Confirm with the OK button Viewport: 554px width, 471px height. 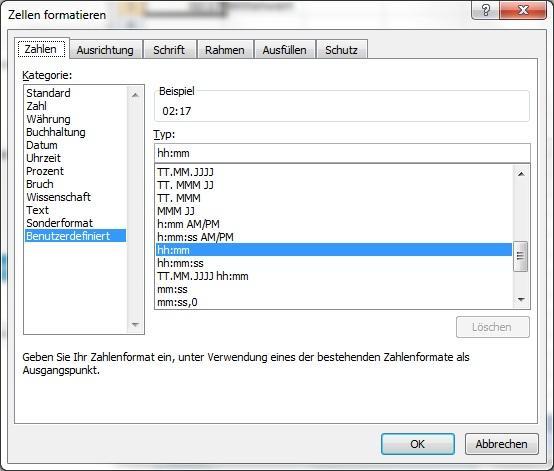418,444
